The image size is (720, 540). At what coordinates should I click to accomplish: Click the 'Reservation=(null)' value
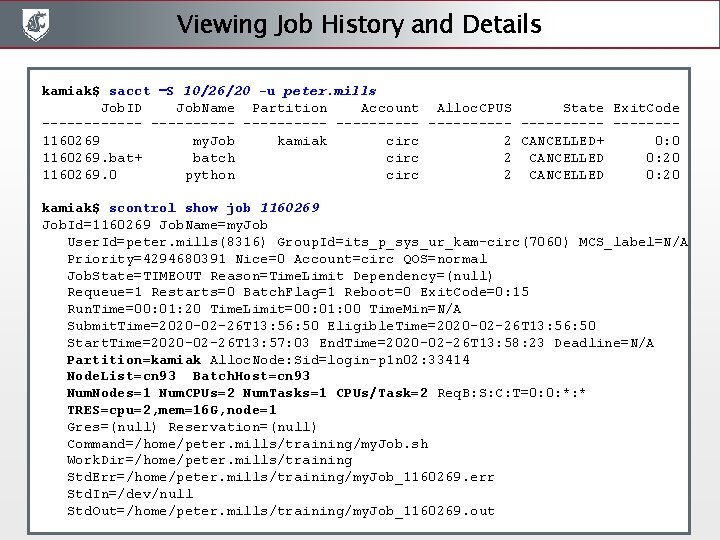[242, 427]
